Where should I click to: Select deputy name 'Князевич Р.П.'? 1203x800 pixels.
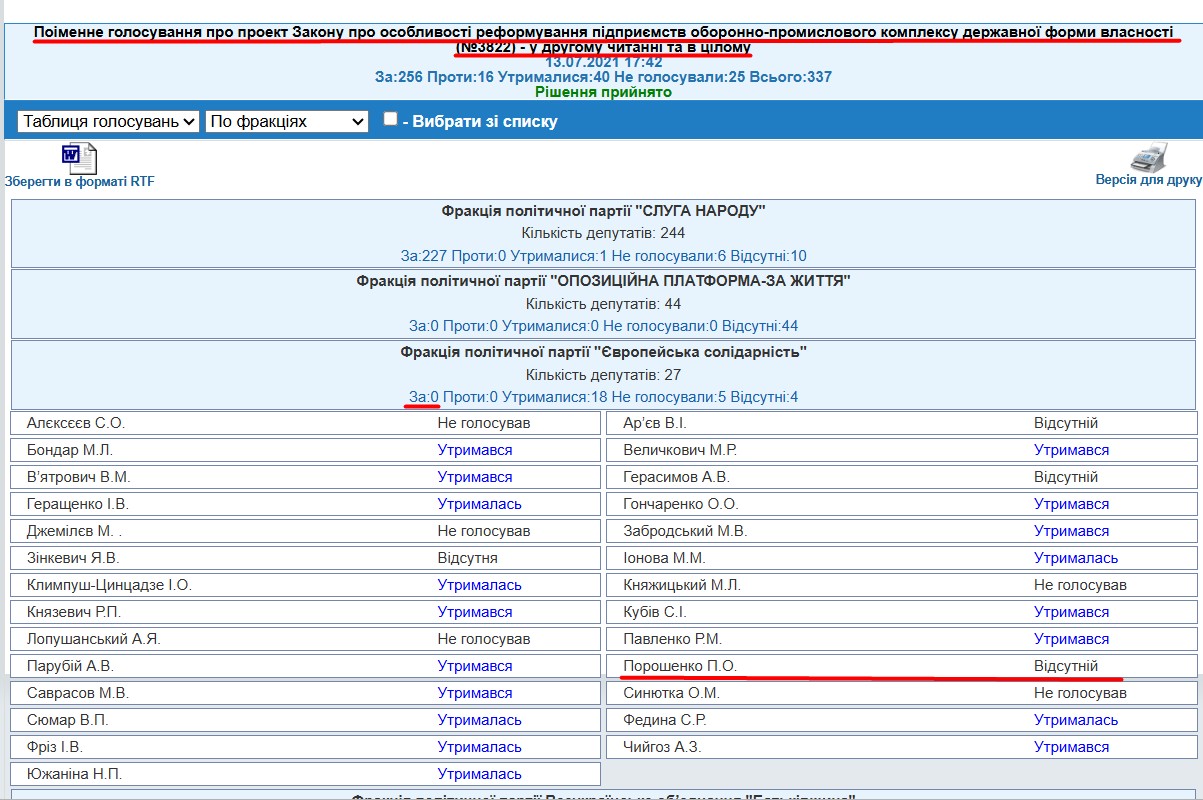[x=74, y=612]
